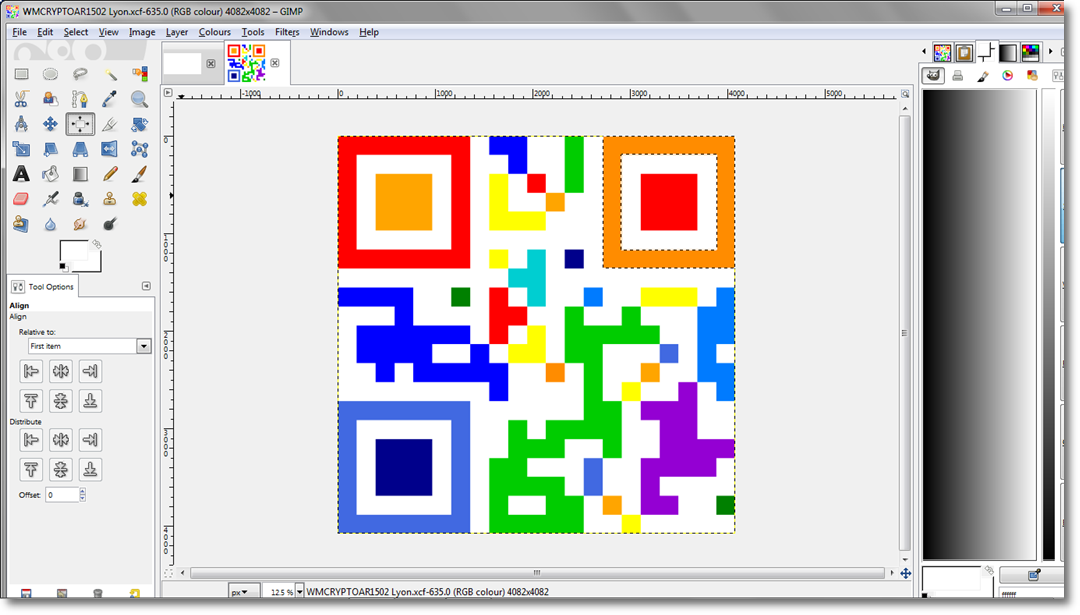
Task: Pick the Dodge/Burn tool
Action: tap(110, 224)
